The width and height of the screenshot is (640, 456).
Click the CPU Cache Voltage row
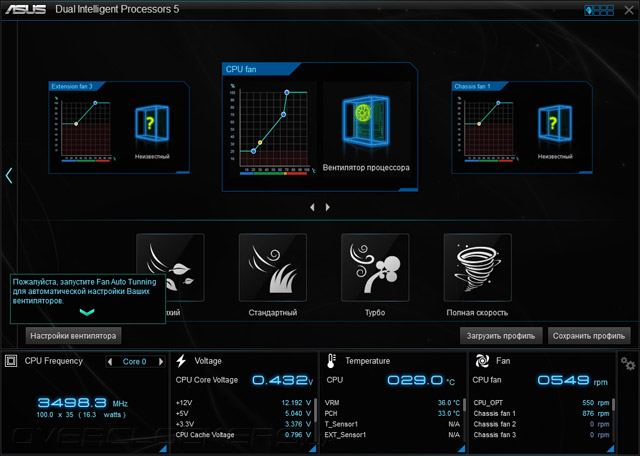(243, 435)
